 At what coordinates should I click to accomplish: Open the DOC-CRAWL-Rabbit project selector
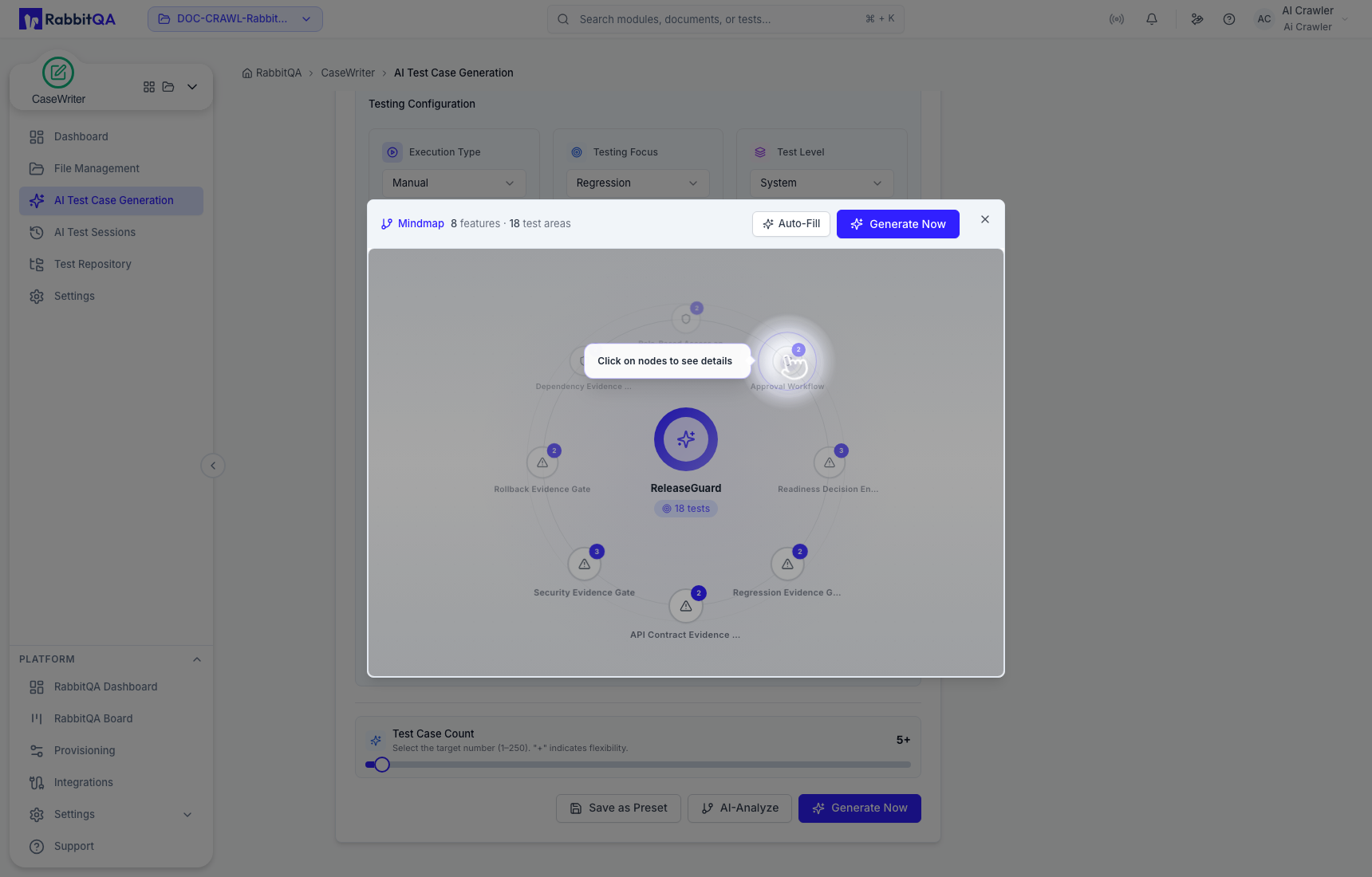click(x=235, y=19)
